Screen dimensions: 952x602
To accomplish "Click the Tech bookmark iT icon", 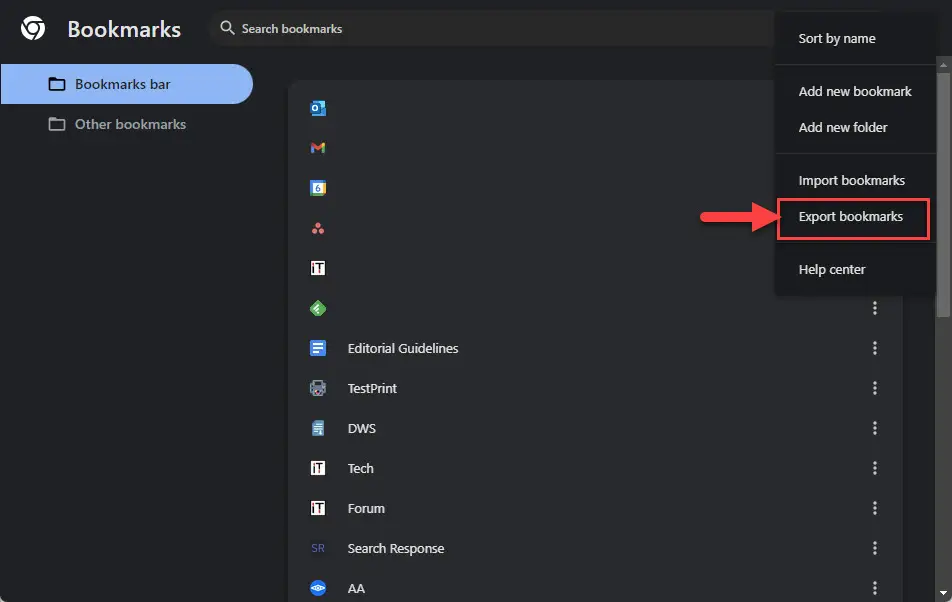I will [318, 468].
